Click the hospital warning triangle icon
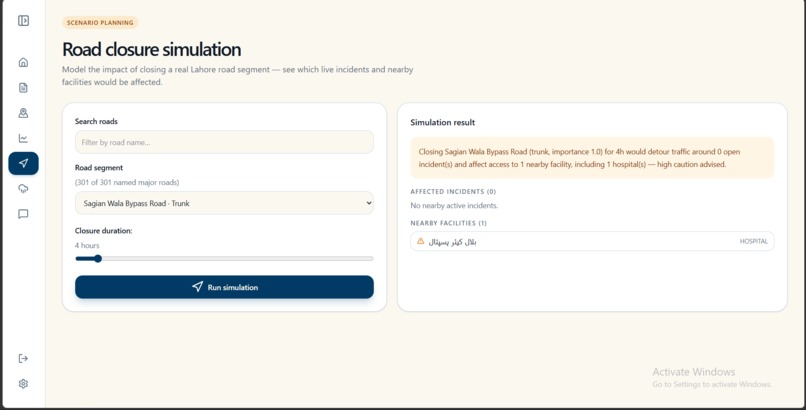Viewport: 806px width, 410px height. pos(420,240)
